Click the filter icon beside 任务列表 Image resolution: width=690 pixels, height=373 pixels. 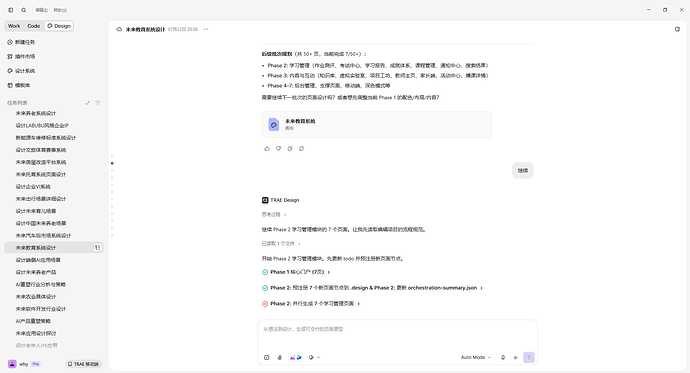(x=98, y=103)
